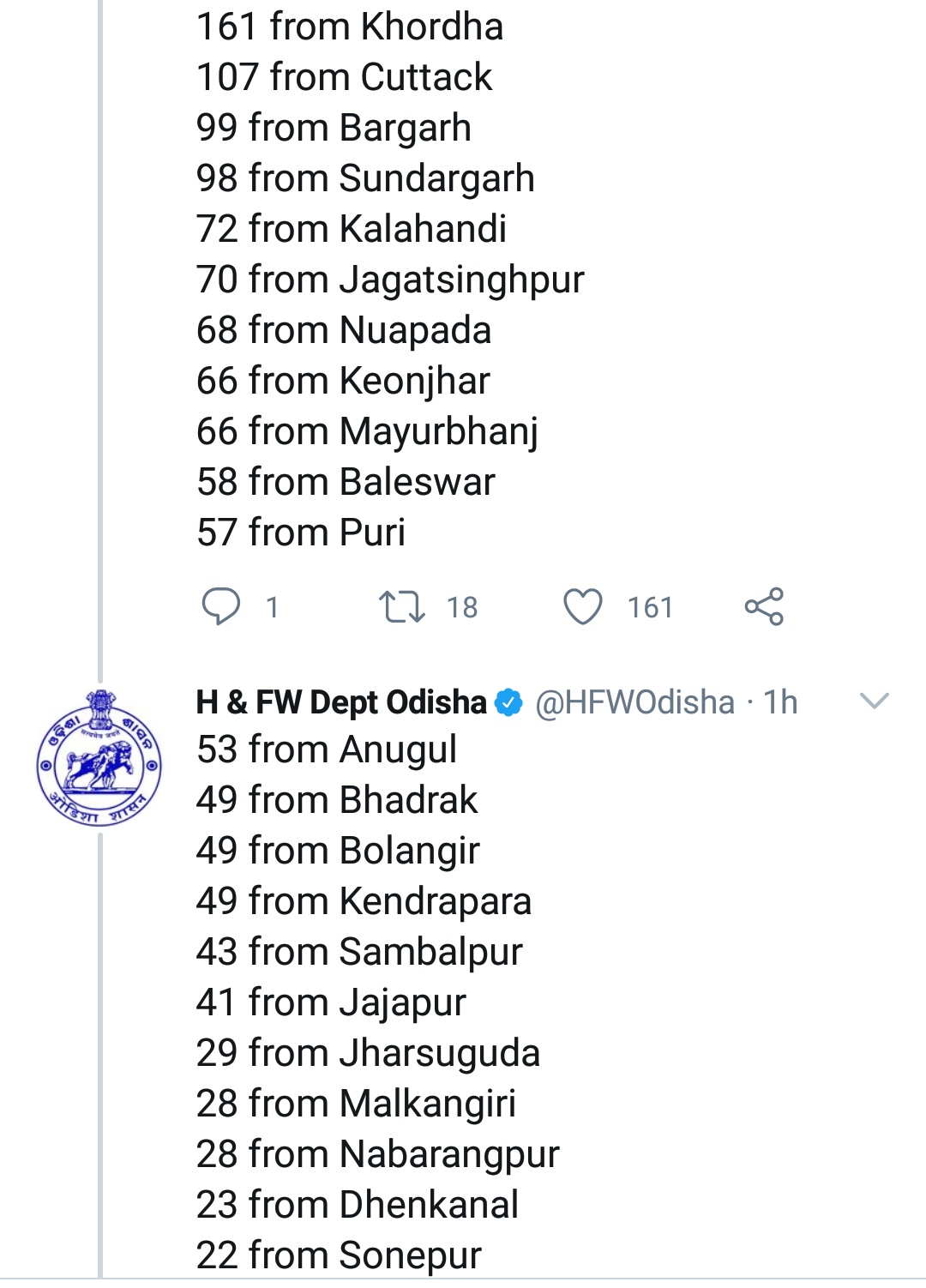Click the reply count beside the speech bubble
The image size is (926, 1288).
(272, 607)
